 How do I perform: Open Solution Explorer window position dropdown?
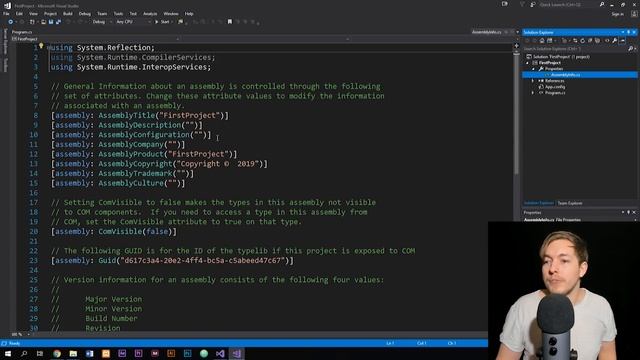tap(623, 32)
